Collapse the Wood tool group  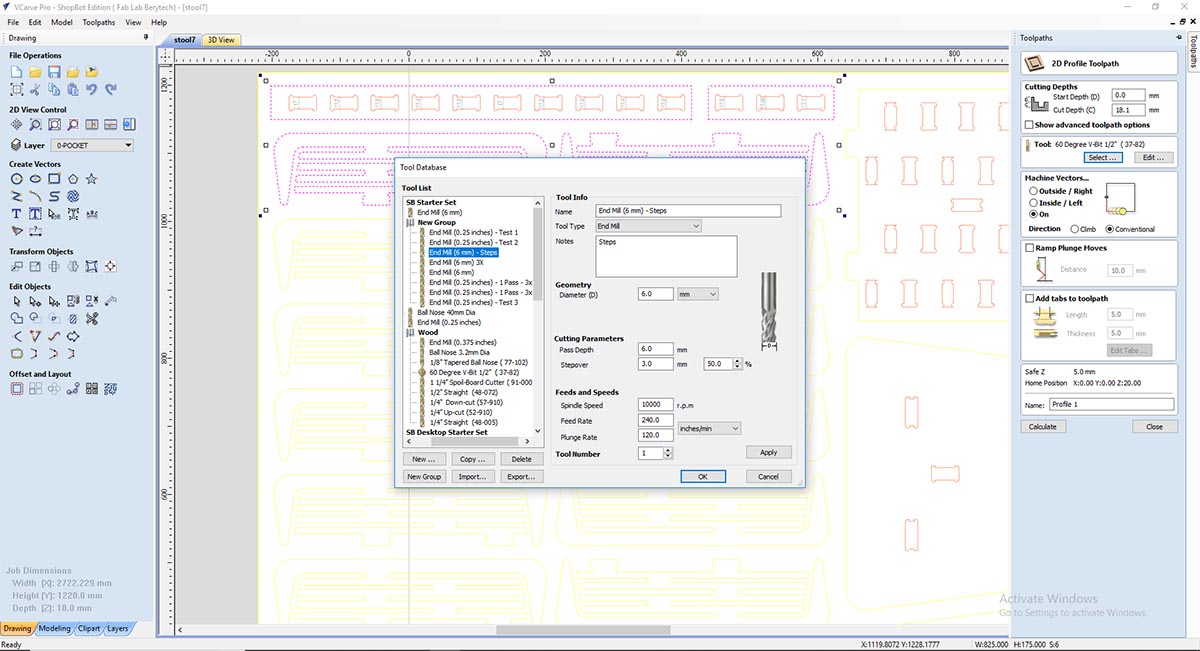point(408,333)
